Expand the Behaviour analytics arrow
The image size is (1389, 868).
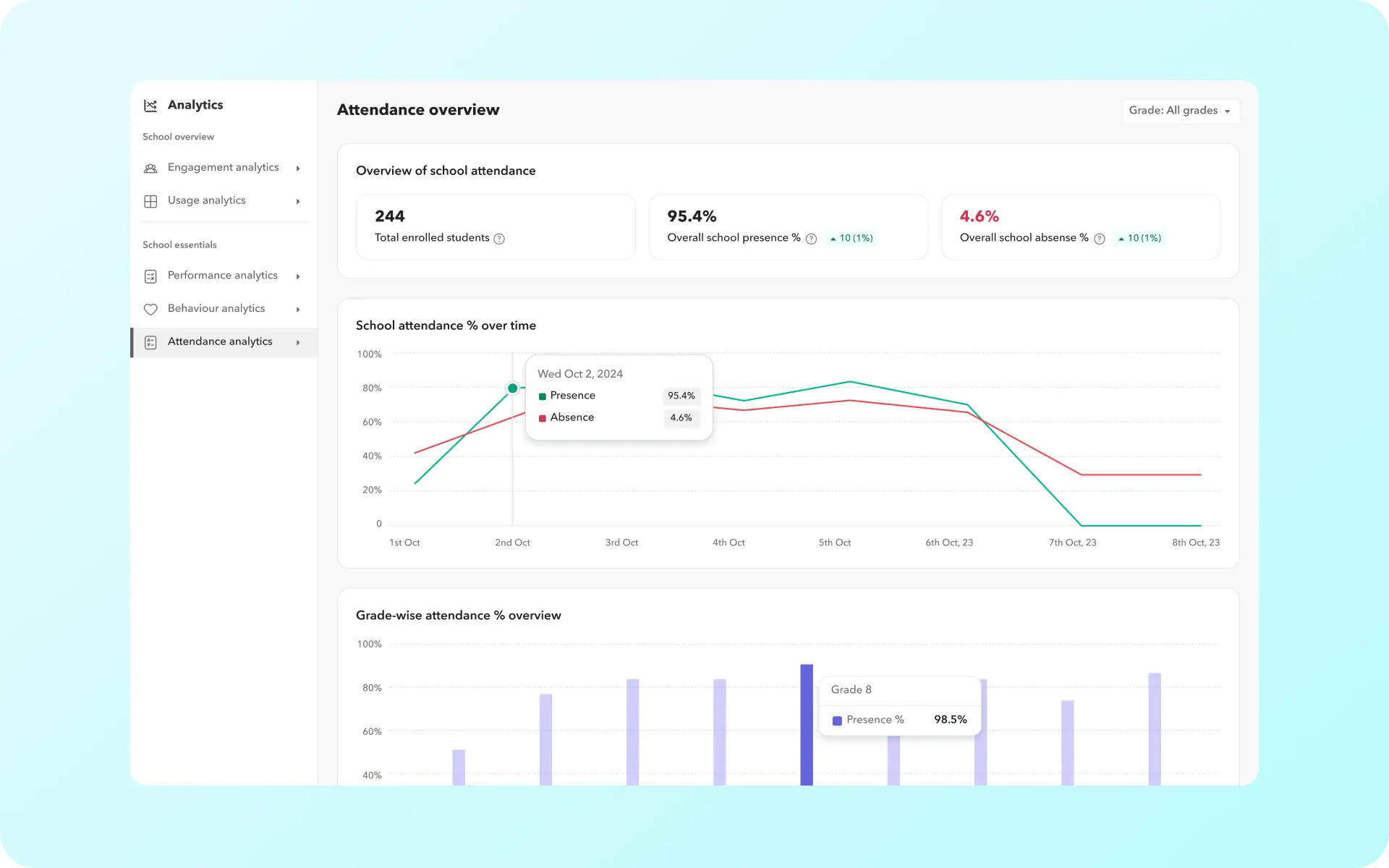[298, 310]
